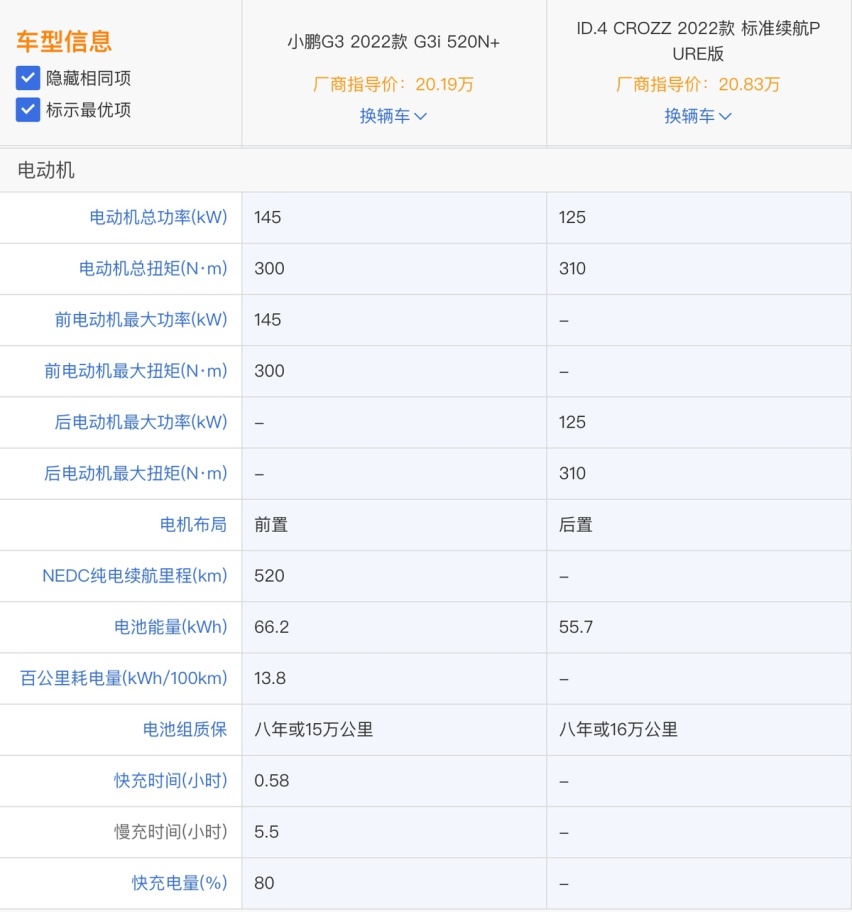Select the 520 NEDC range value
Screen dimensions: 852x912
pos(269,576)
